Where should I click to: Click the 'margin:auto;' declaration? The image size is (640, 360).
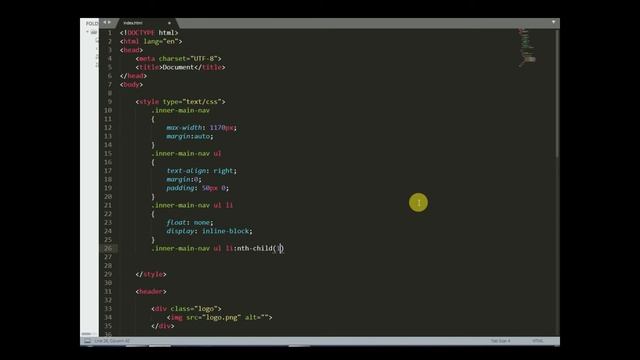click(190, 136)
